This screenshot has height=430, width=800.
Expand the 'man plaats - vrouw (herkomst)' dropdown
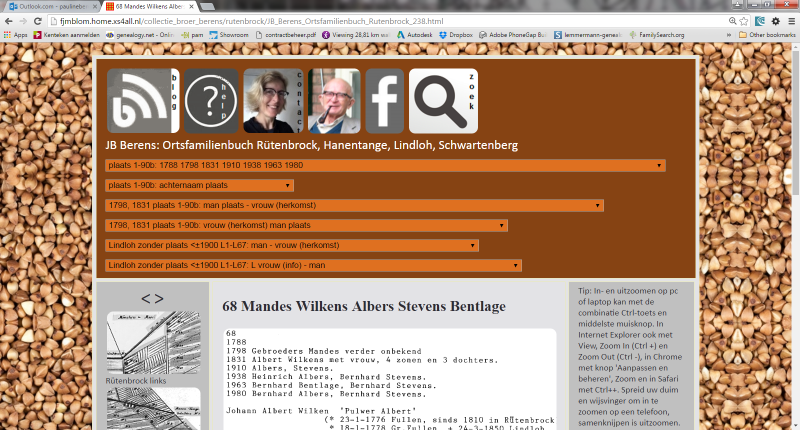[354, 205]
